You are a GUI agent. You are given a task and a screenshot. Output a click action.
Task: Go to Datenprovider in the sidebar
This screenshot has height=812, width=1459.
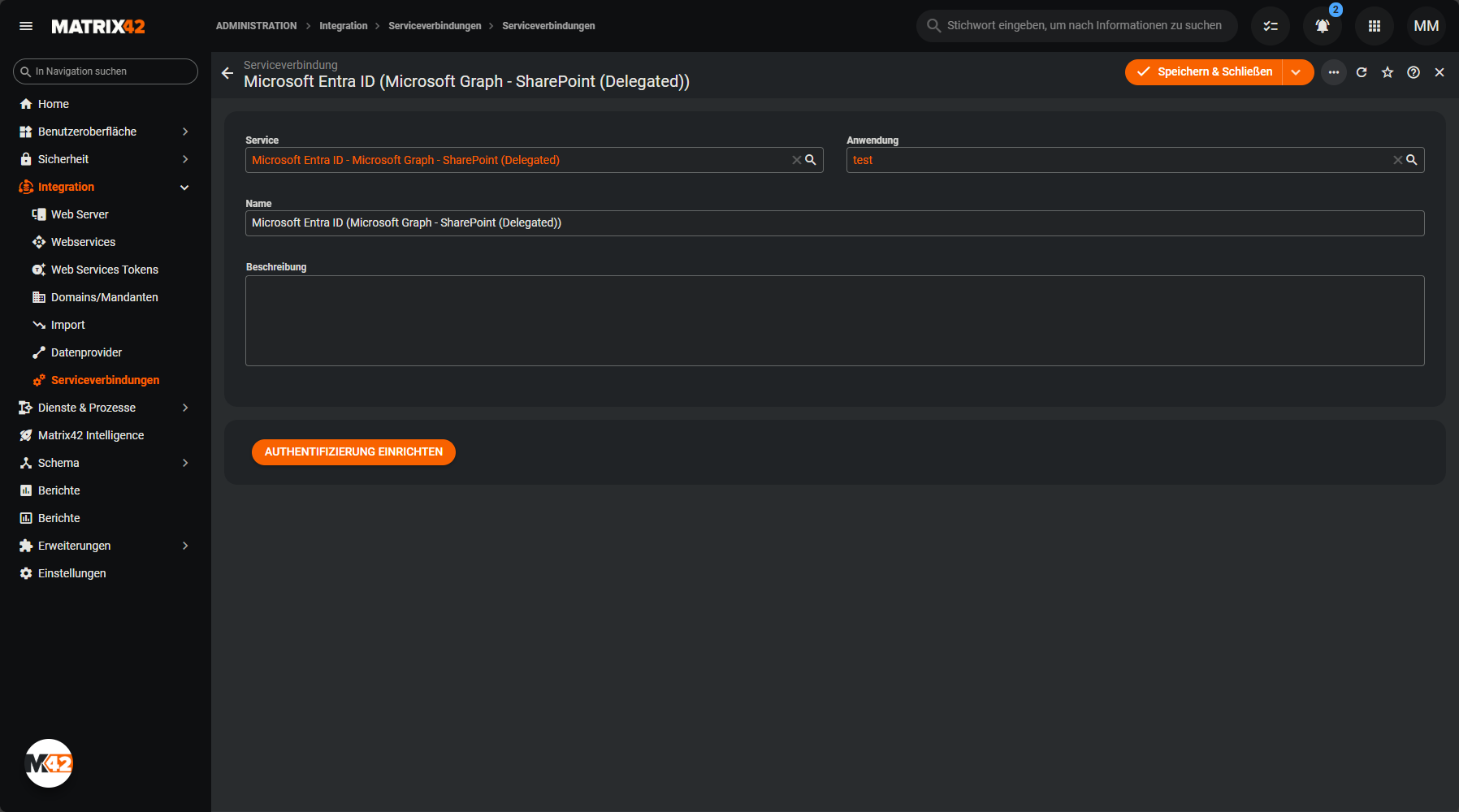point(86,352)
